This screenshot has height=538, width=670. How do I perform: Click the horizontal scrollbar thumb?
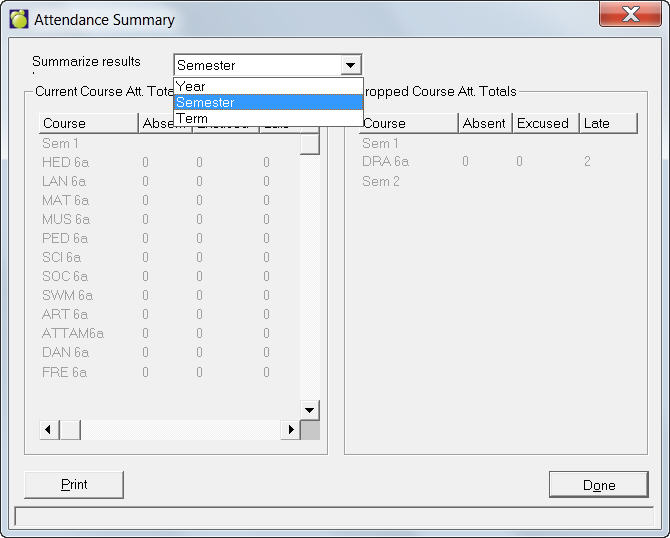click(70, 430)
